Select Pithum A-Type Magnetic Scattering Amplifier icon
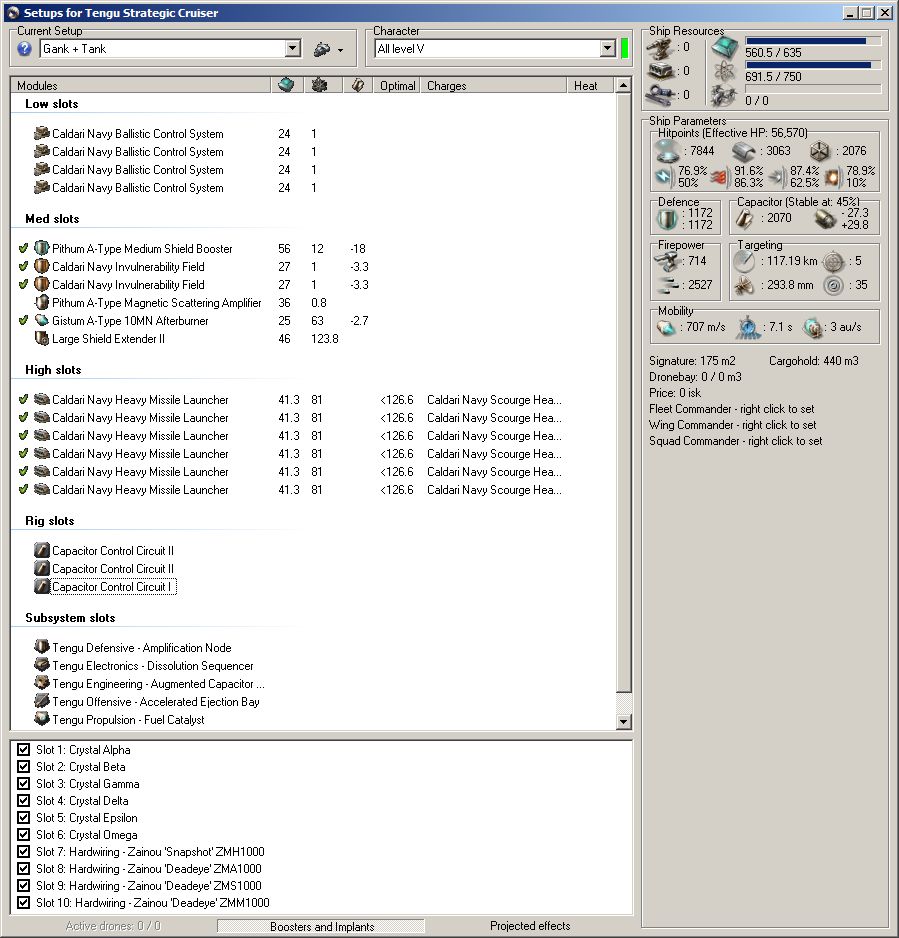Screen dimensions: 899x938 point(41,302)
